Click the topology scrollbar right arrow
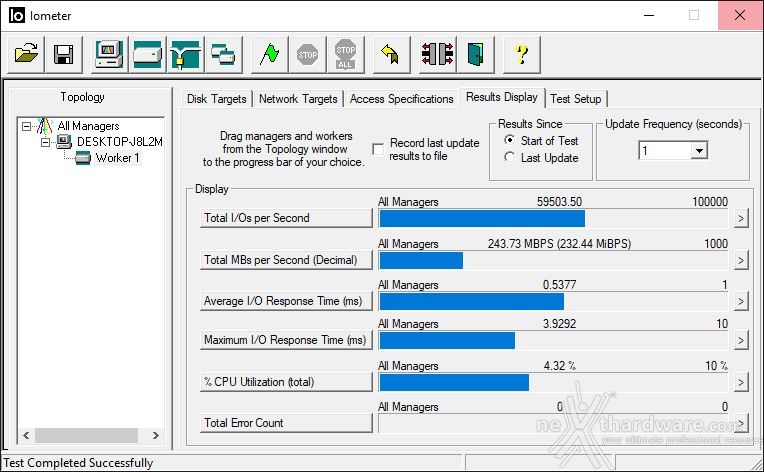The width and height of the screenshot is (764, 472). [156, 435]
